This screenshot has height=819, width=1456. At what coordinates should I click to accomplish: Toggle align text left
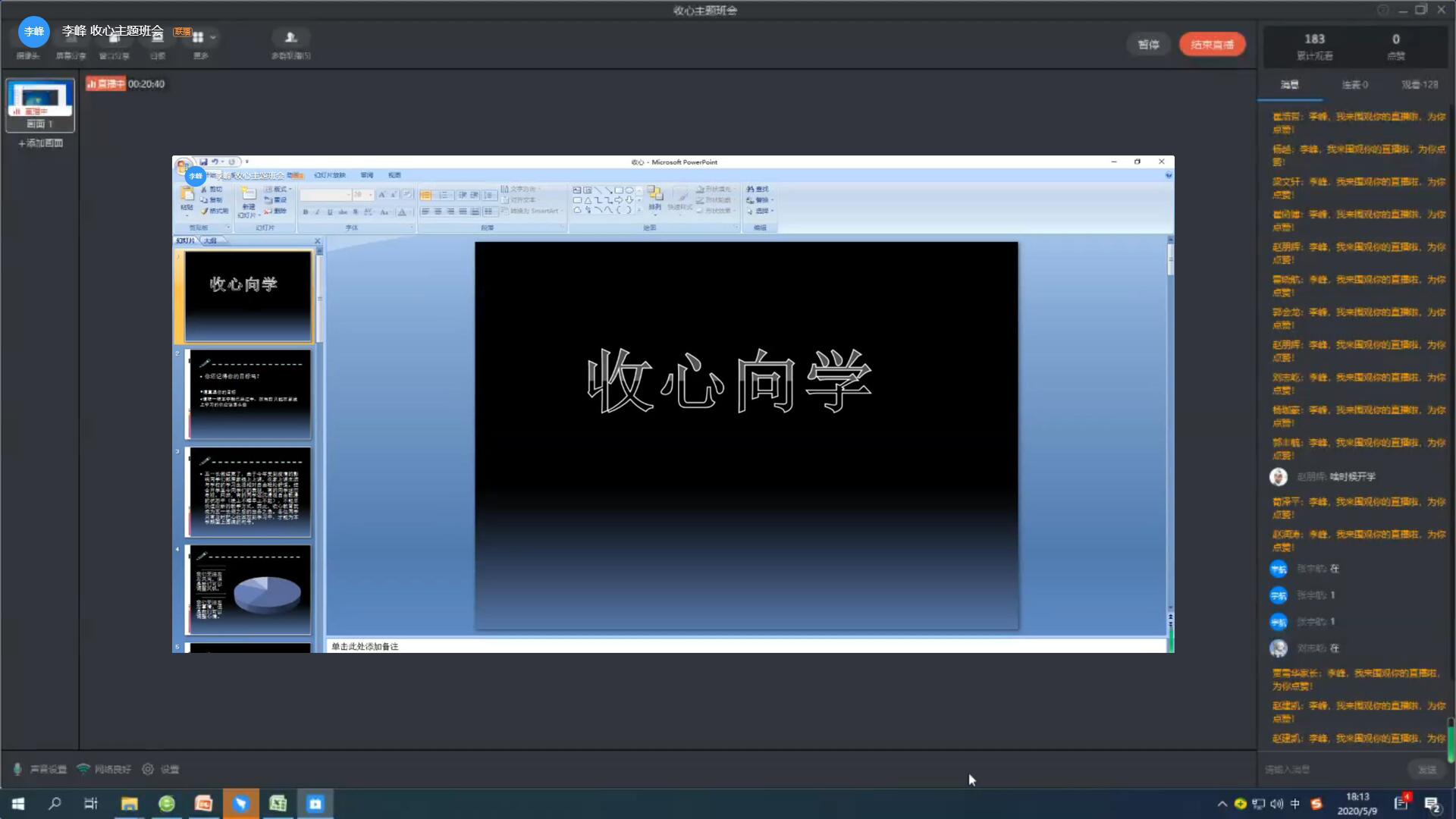(x=425, y=212)
